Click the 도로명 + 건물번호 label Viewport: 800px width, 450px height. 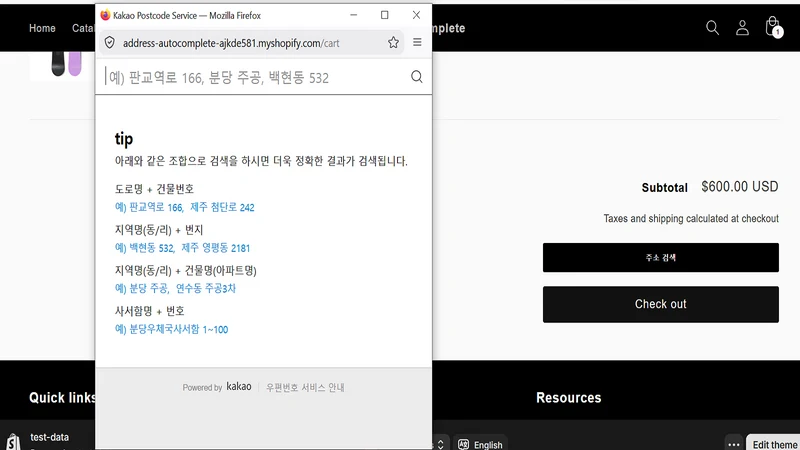[x=154, y=189]
